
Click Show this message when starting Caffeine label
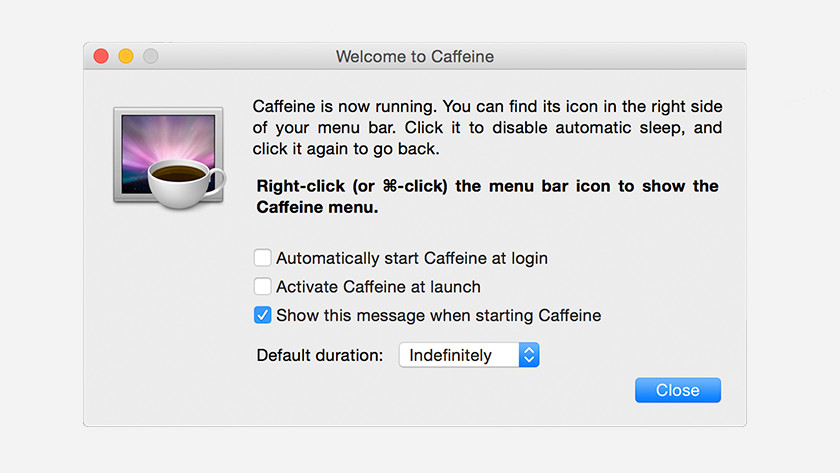(439, 316)
